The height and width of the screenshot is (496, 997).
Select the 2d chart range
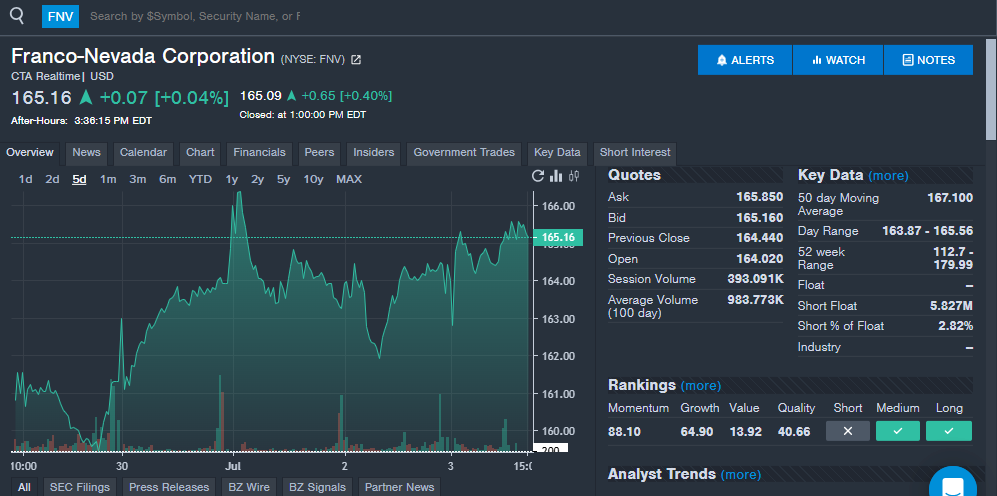[x=52, y=179]
